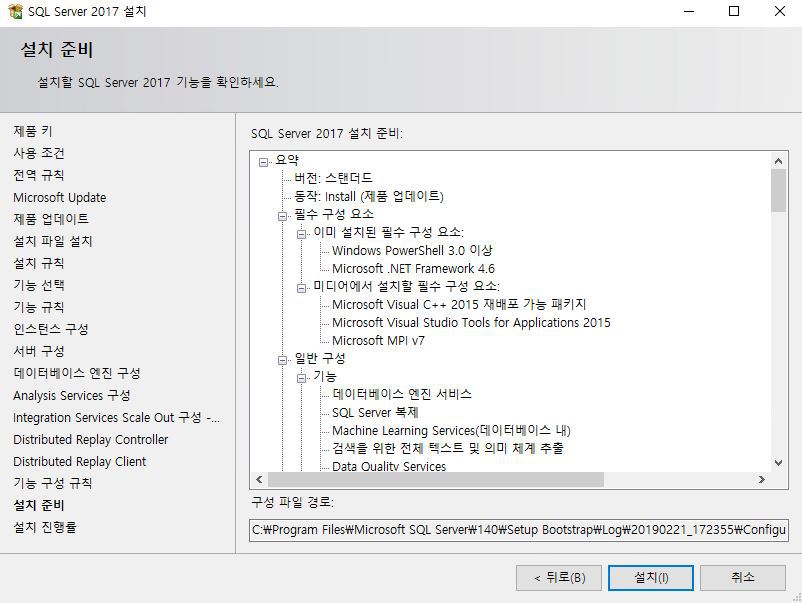Screen dimensions: 802x603
Task: Open the 제품 키 step
Action: (x=33, y=131)
